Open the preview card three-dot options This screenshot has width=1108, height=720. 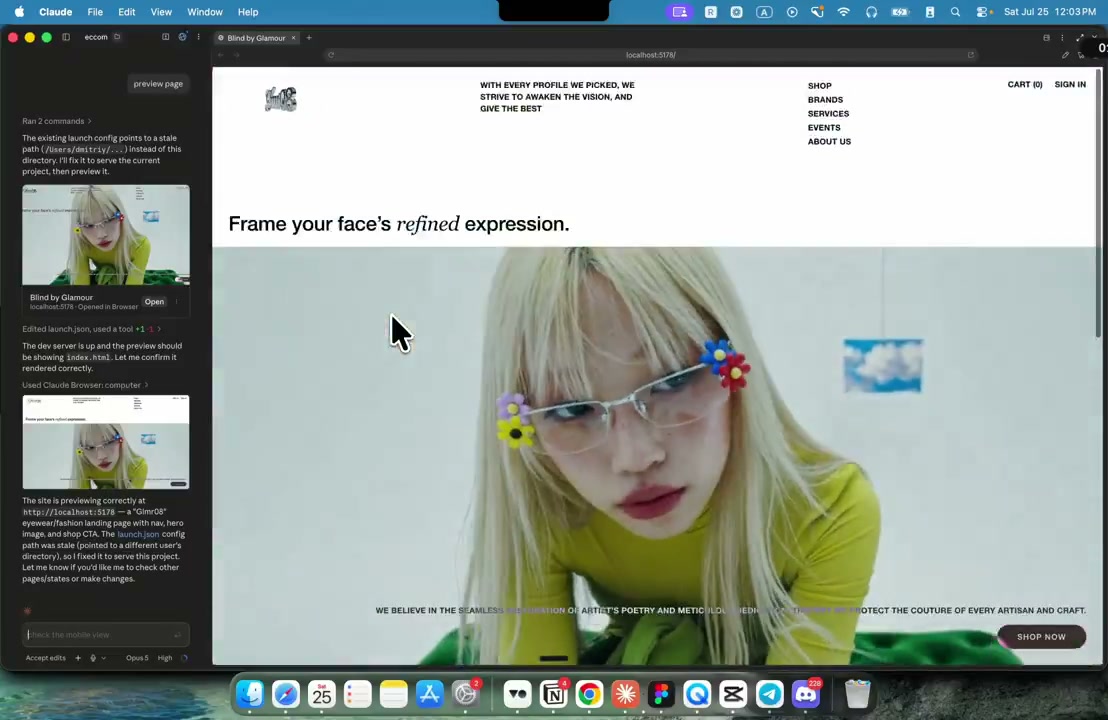coord(177,302)
